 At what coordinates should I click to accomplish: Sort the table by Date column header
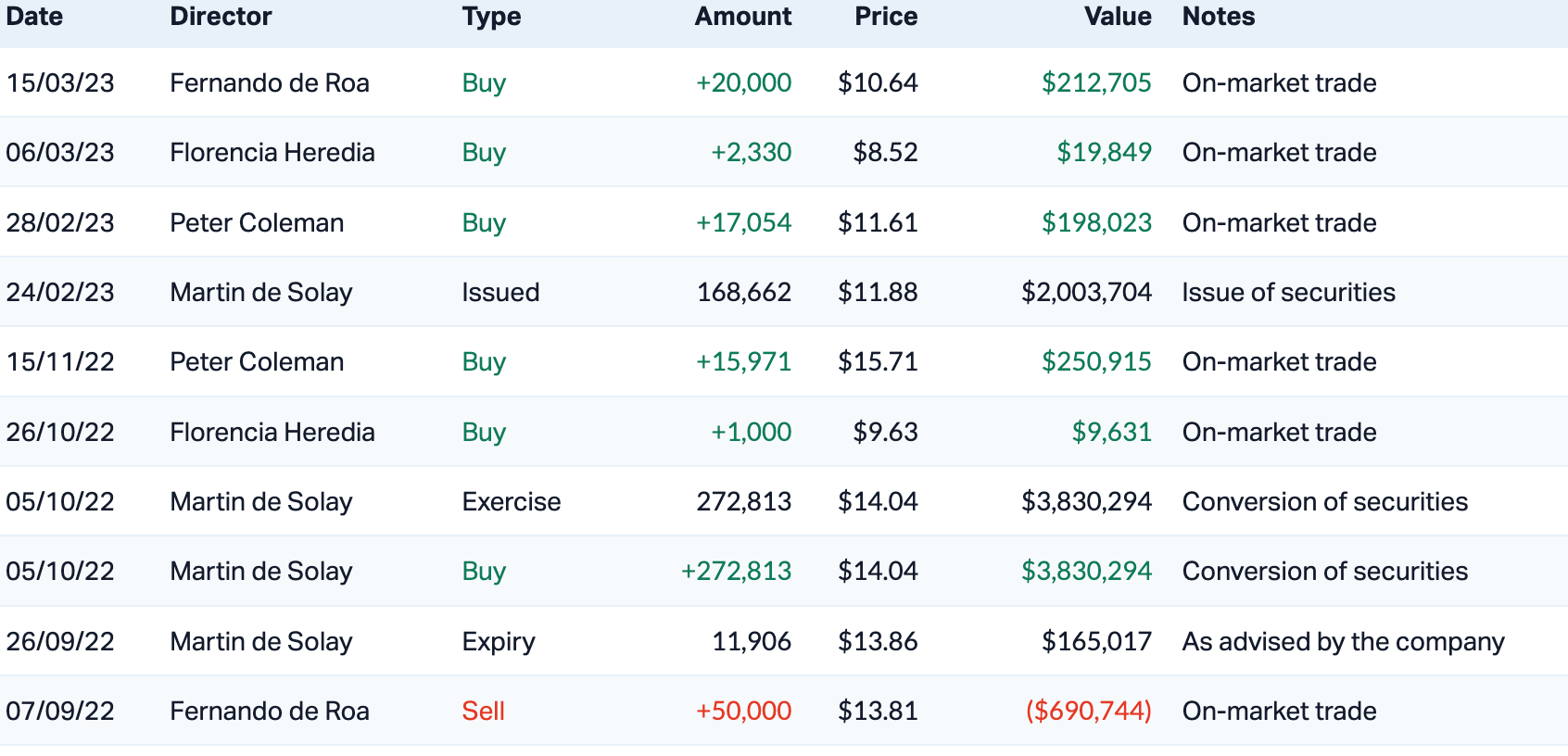(34, 17)
